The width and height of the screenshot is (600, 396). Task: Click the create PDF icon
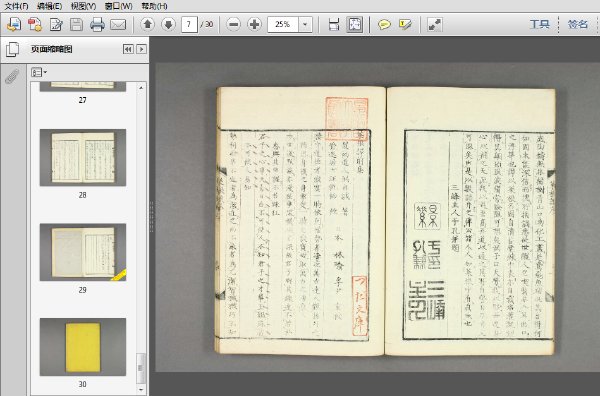[x=35, y=24]
